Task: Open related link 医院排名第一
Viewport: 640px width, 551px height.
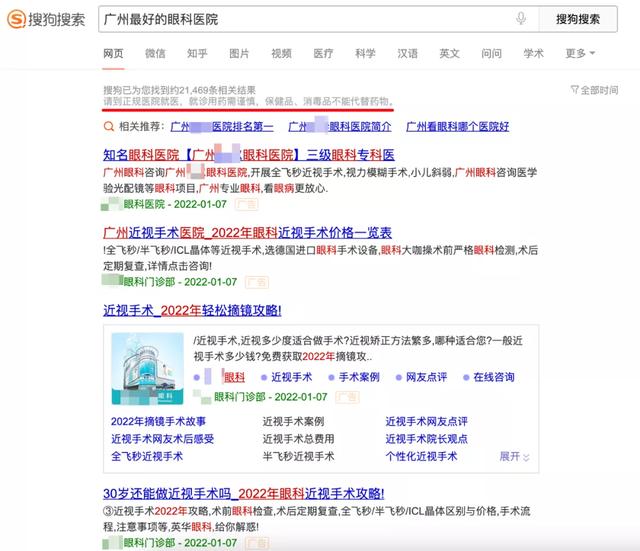Action: (x=222, y=127)
